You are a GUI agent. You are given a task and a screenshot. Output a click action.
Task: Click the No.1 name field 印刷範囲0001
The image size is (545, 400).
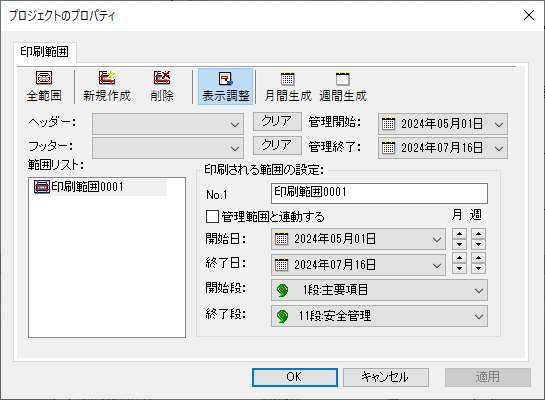tap(379, 193)
